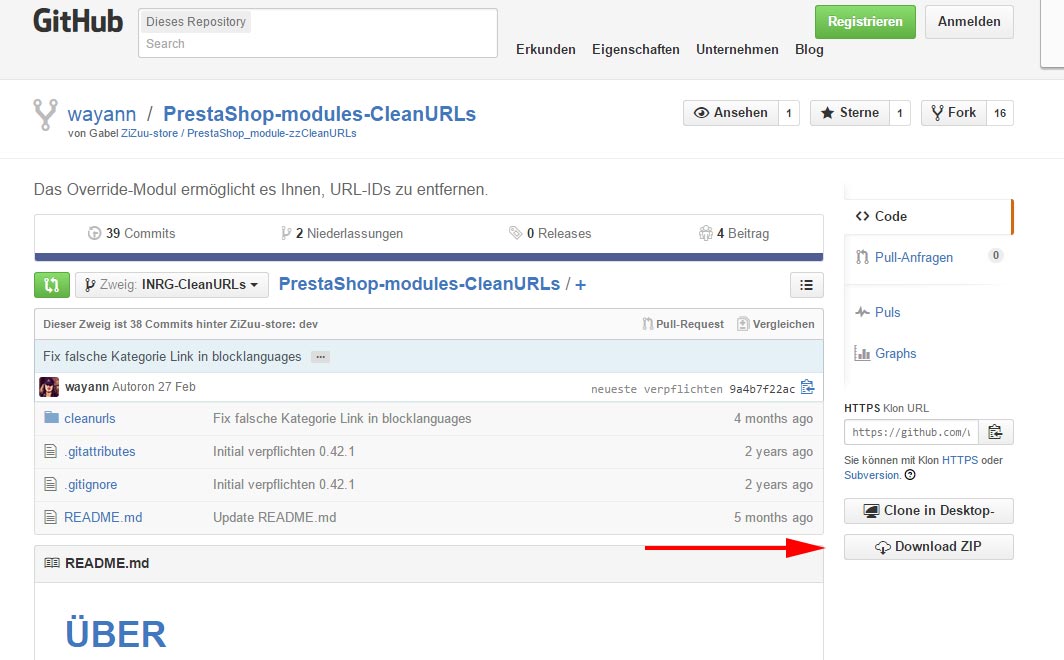
Task: View the 39 Commits link
Action: (x=132, y=233)
